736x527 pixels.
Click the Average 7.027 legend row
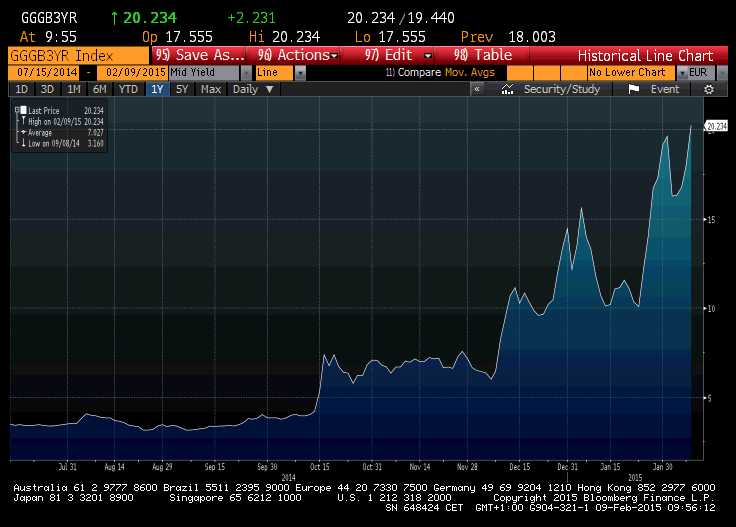tap(62, 133)
